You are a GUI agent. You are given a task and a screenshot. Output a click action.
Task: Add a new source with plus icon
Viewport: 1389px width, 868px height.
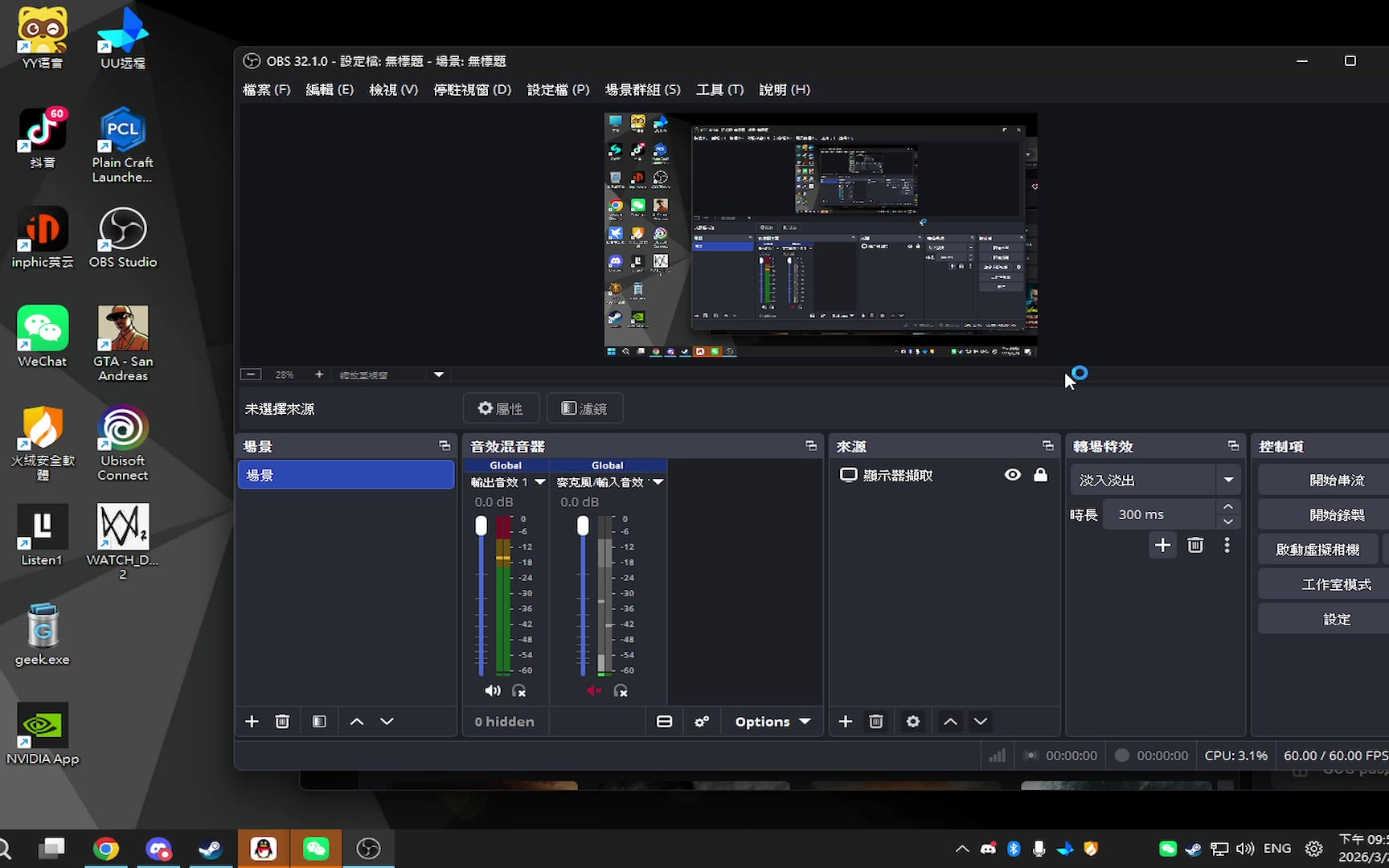tap(846, 722)
